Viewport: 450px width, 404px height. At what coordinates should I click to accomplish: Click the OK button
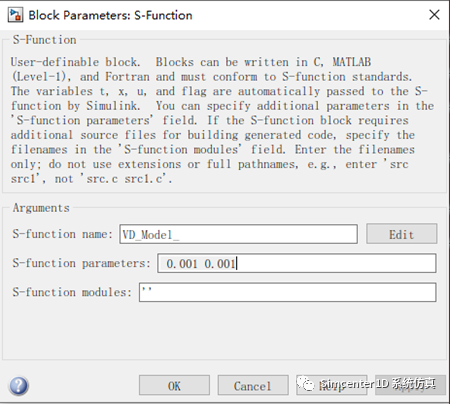[x=174, y=386]
